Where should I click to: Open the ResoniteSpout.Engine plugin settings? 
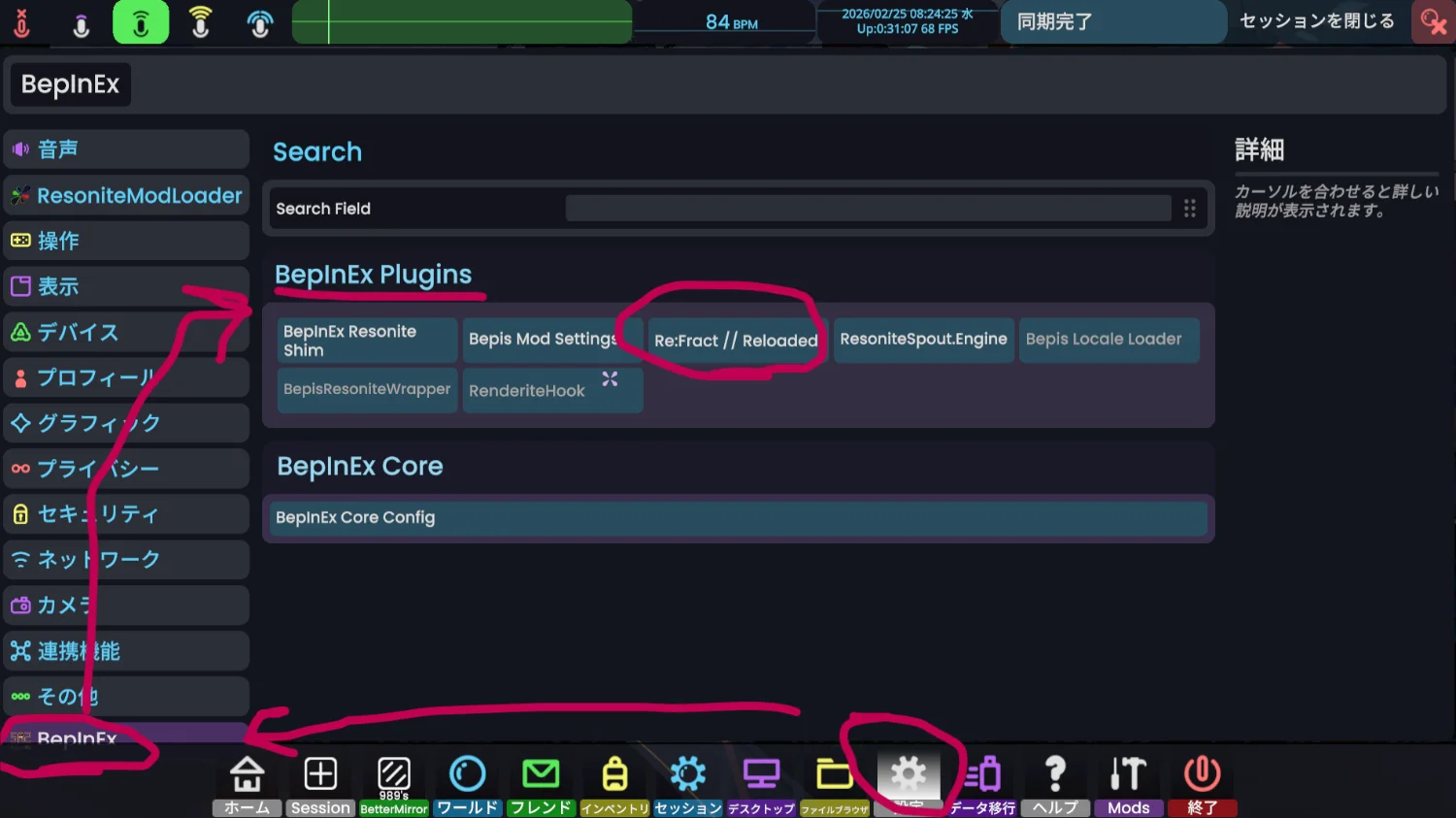923,340
